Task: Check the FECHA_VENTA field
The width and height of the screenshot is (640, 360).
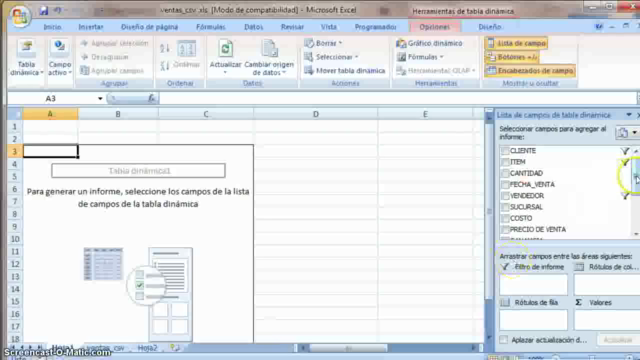Action: [x=505, y=184]
